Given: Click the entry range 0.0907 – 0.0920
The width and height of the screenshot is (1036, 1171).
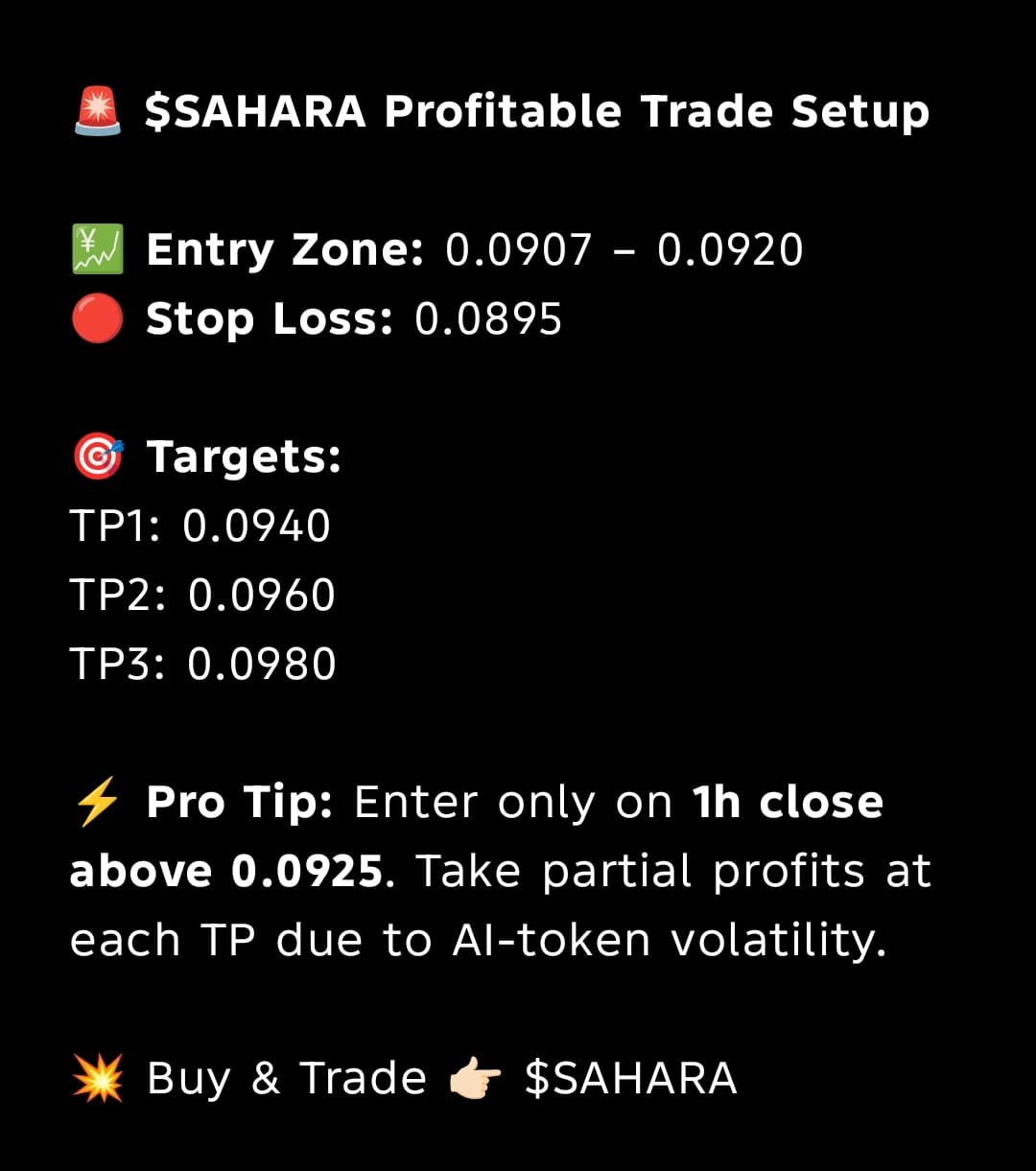Looking at the screenshot, I should (x=624, y=250).
